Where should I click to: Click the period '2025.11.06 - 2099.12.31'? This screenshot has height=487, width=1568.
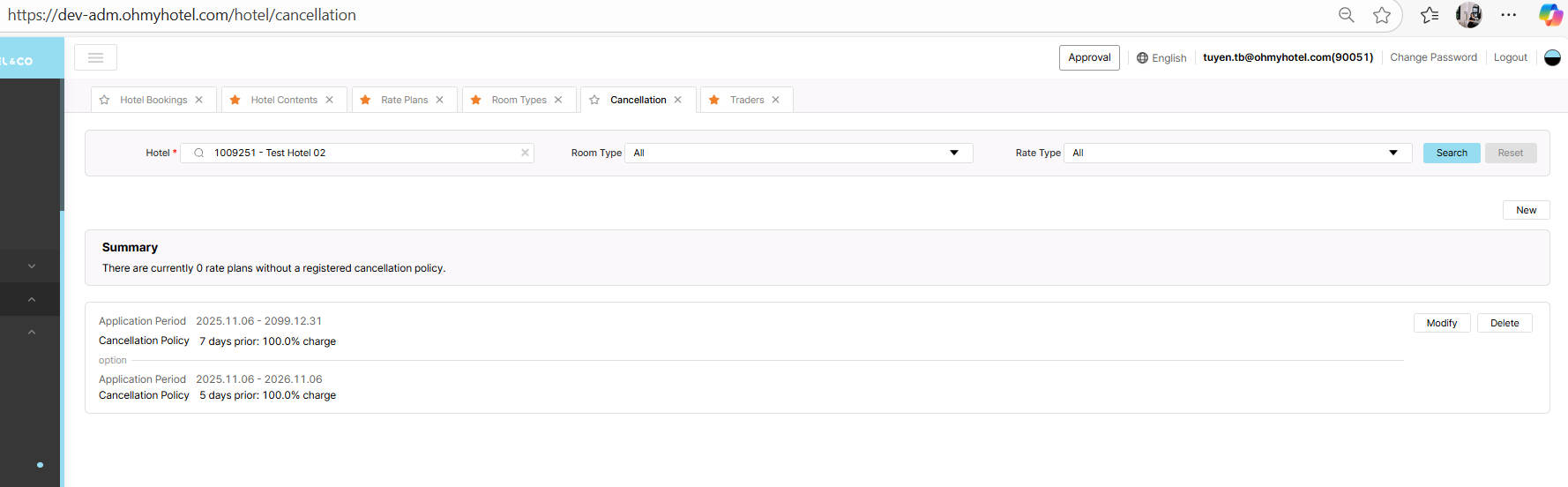[x=258, y=321]
